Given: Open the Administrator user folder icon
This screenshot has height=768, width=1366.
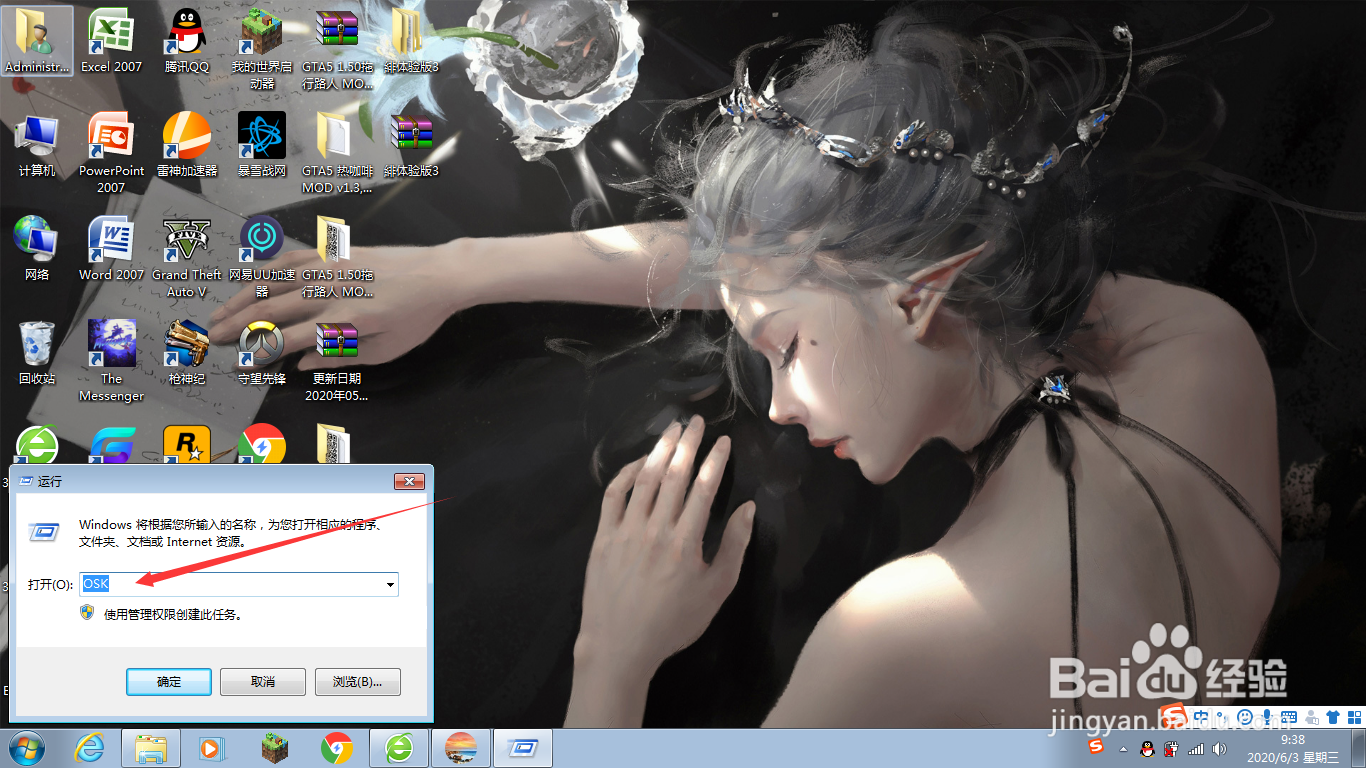Looking at the screenshot, I should pyautogui.click(x=37, y=42).
